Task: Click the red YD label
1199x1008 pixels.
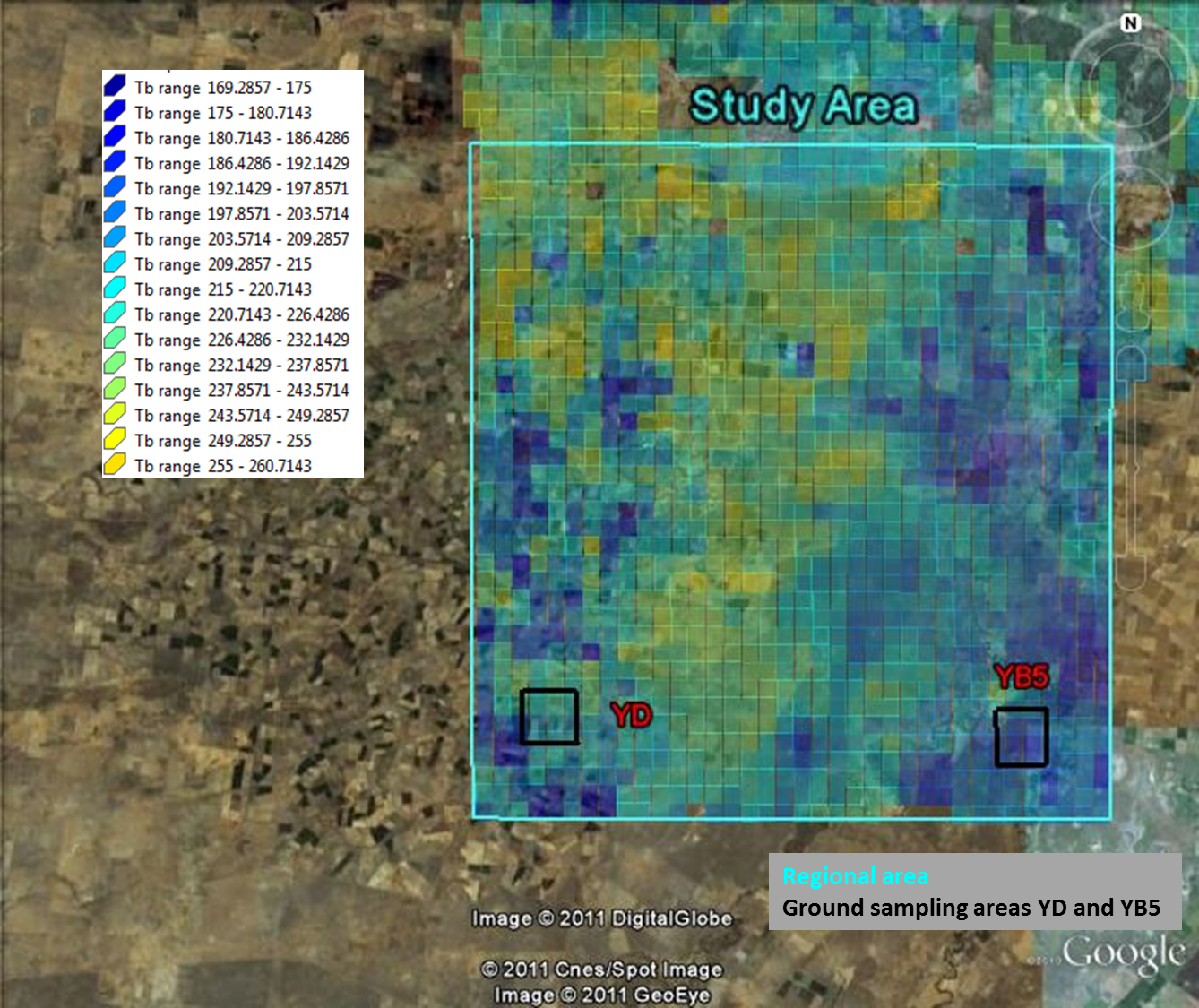Action: 631,715
